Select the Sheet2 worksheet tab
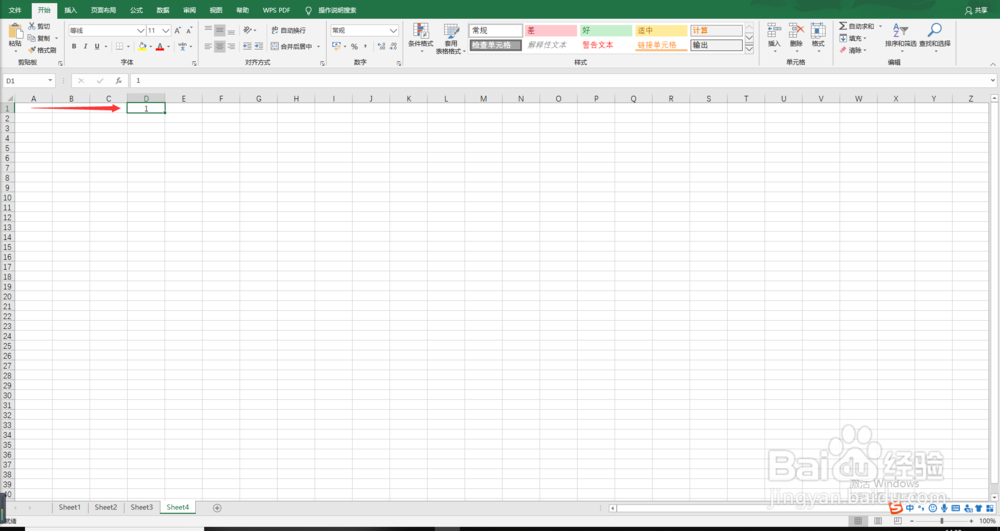Image resolution: width=1000 pixels, height=531 pixels. click(x=106, y=507)
